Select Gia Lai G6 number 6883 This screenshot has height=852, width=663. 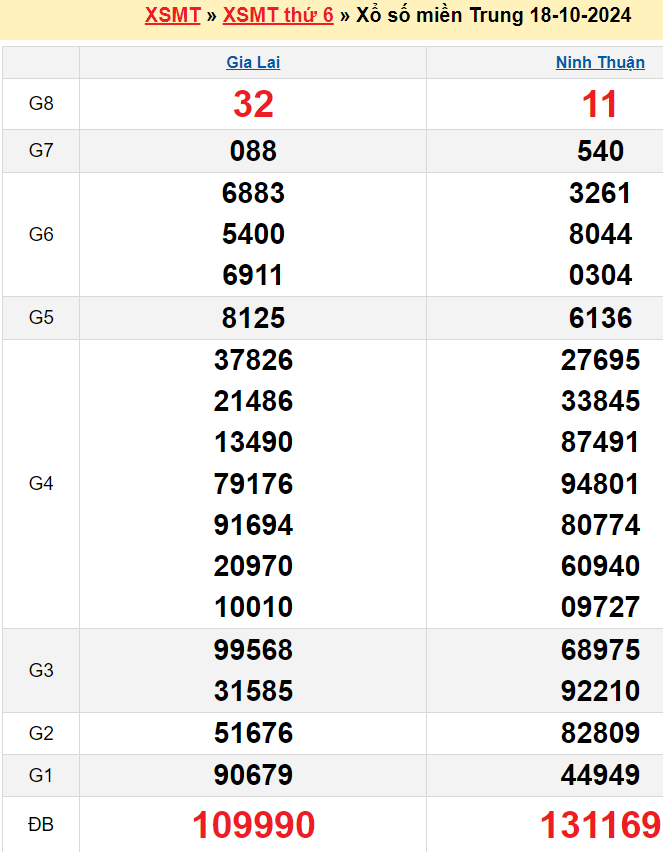click(253, 193)
